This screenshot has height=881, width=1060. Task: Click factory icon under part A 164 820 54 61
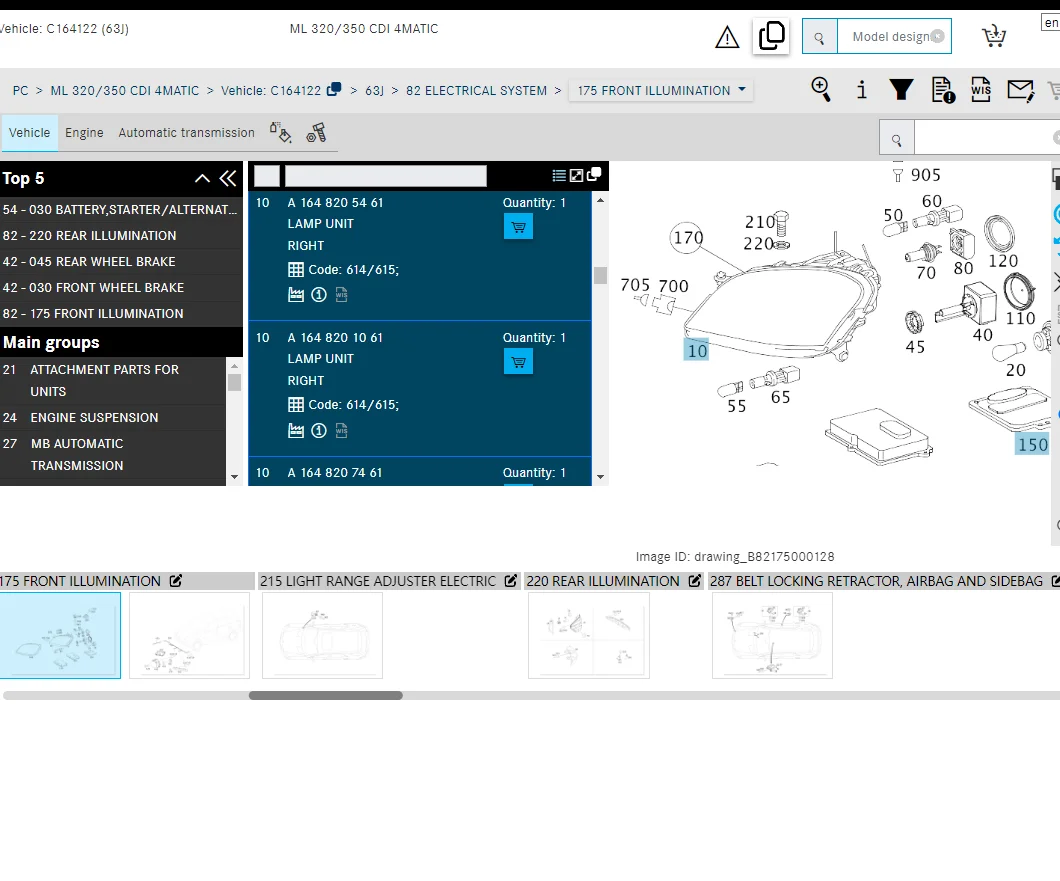[295, 295]
